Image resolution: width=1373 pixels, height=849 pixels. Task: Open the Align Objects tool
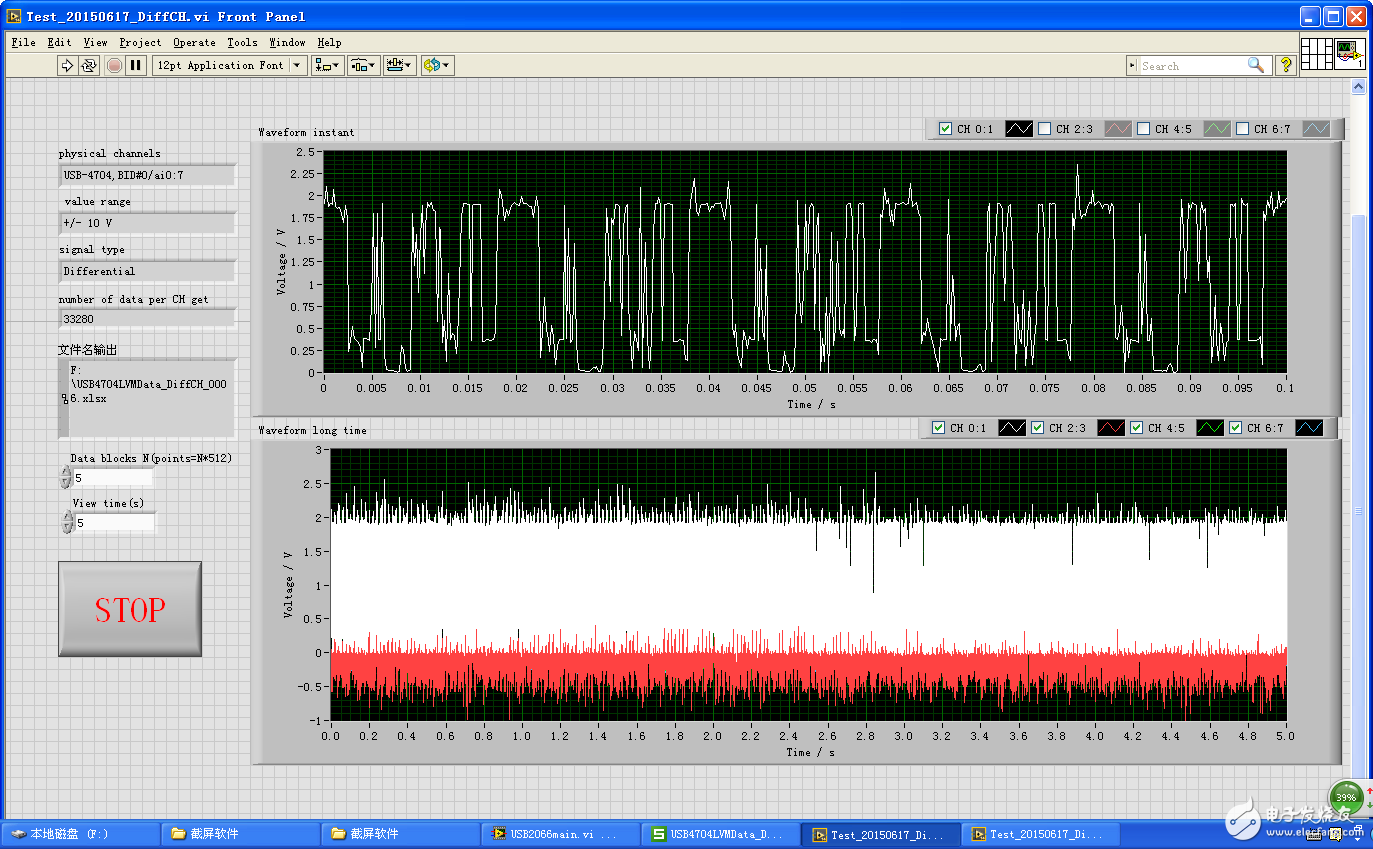pos(327,65)
